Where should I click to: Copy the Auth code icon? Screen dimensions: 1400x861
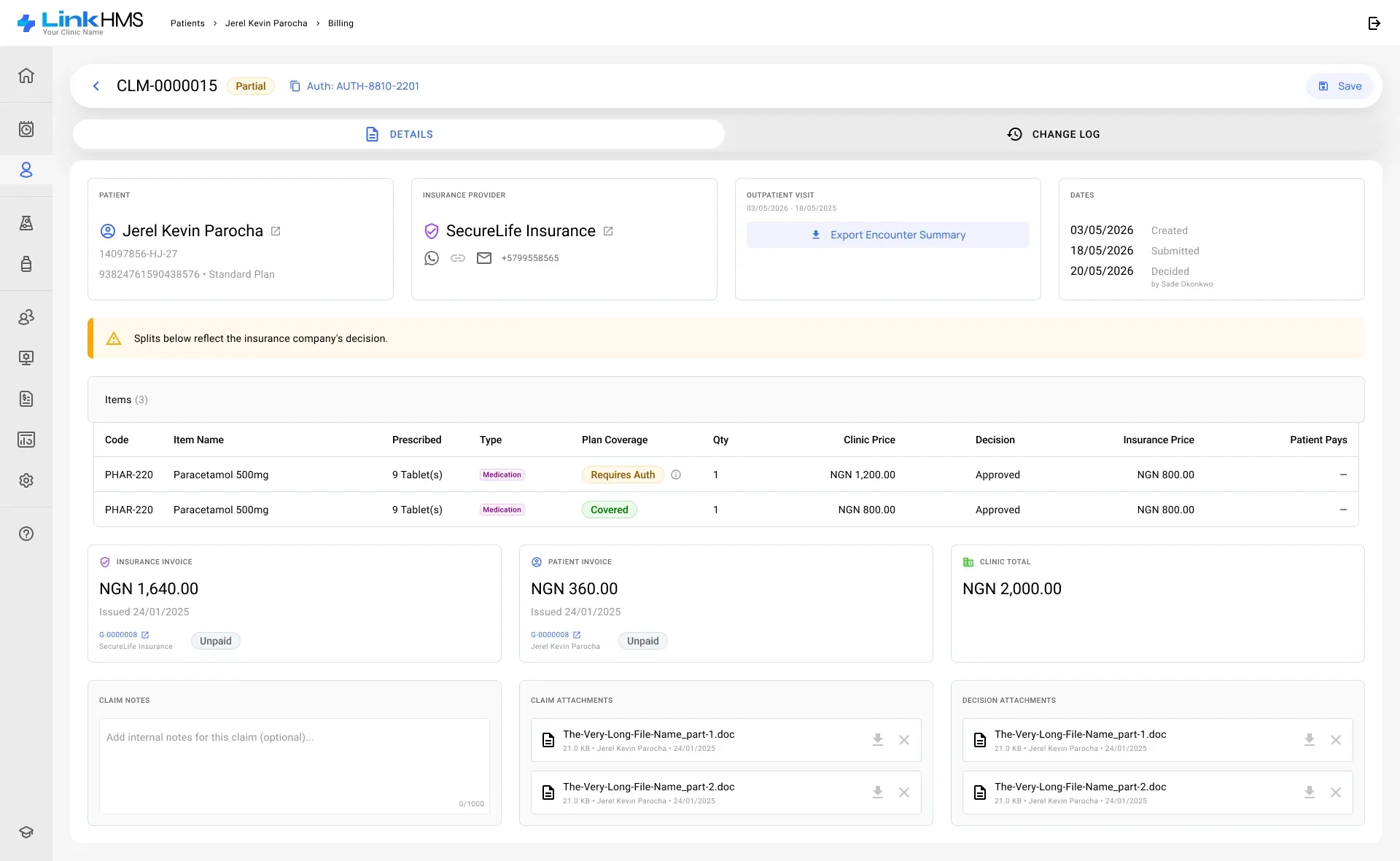[x=295, y=86]
